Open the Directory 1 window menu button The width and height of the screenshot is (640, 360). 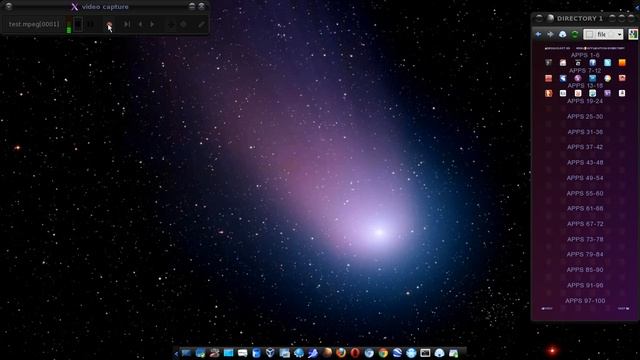(539, 18)
